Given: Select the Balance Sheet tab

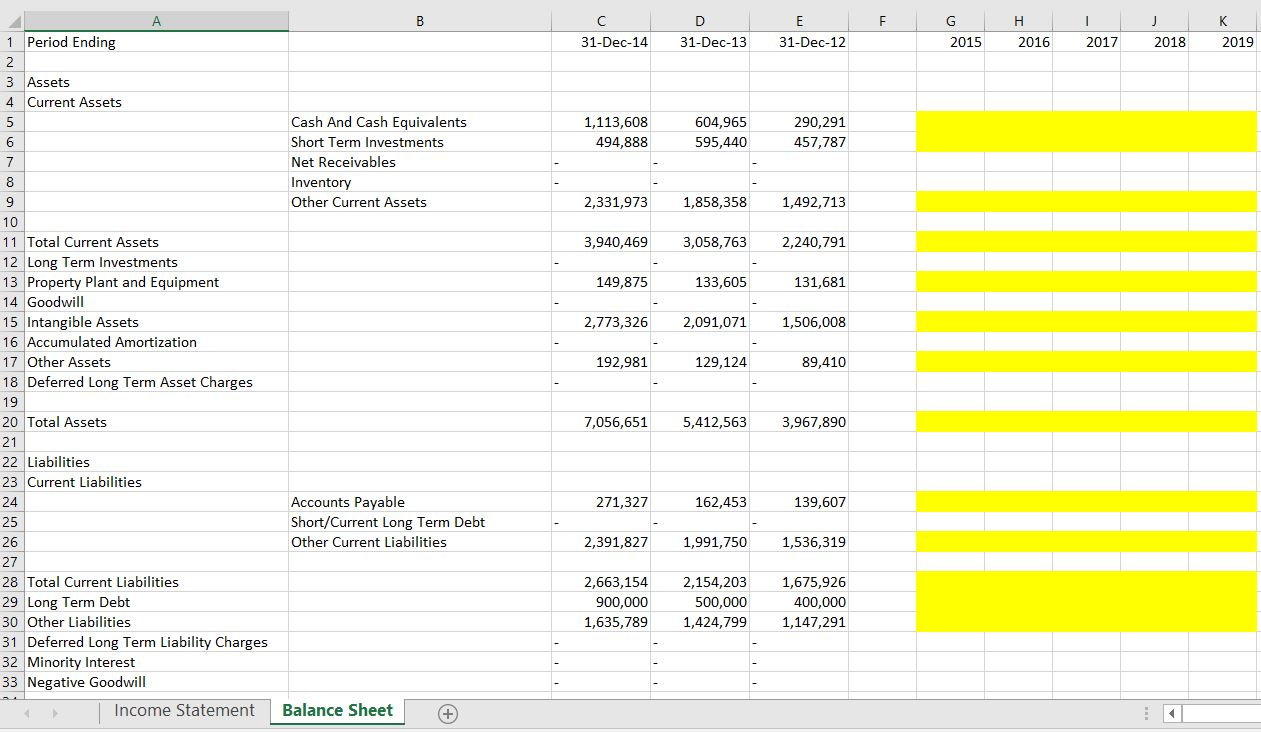Looking at the screenshot, I should [x=337, y=711].
